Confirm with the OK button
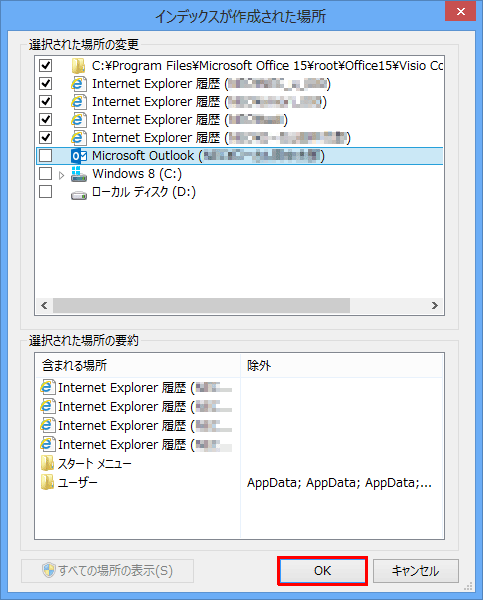This screenshot has width=483, height=600. point(322,571)
